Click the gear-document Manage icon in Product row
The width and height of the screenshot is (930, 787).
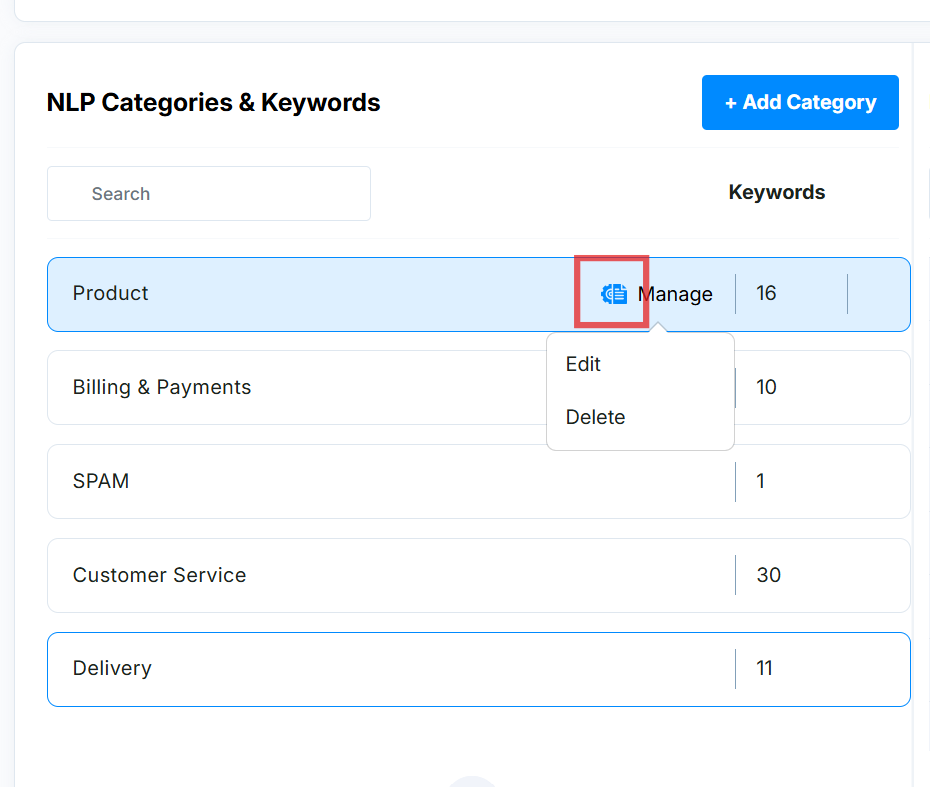click(614, 293)
